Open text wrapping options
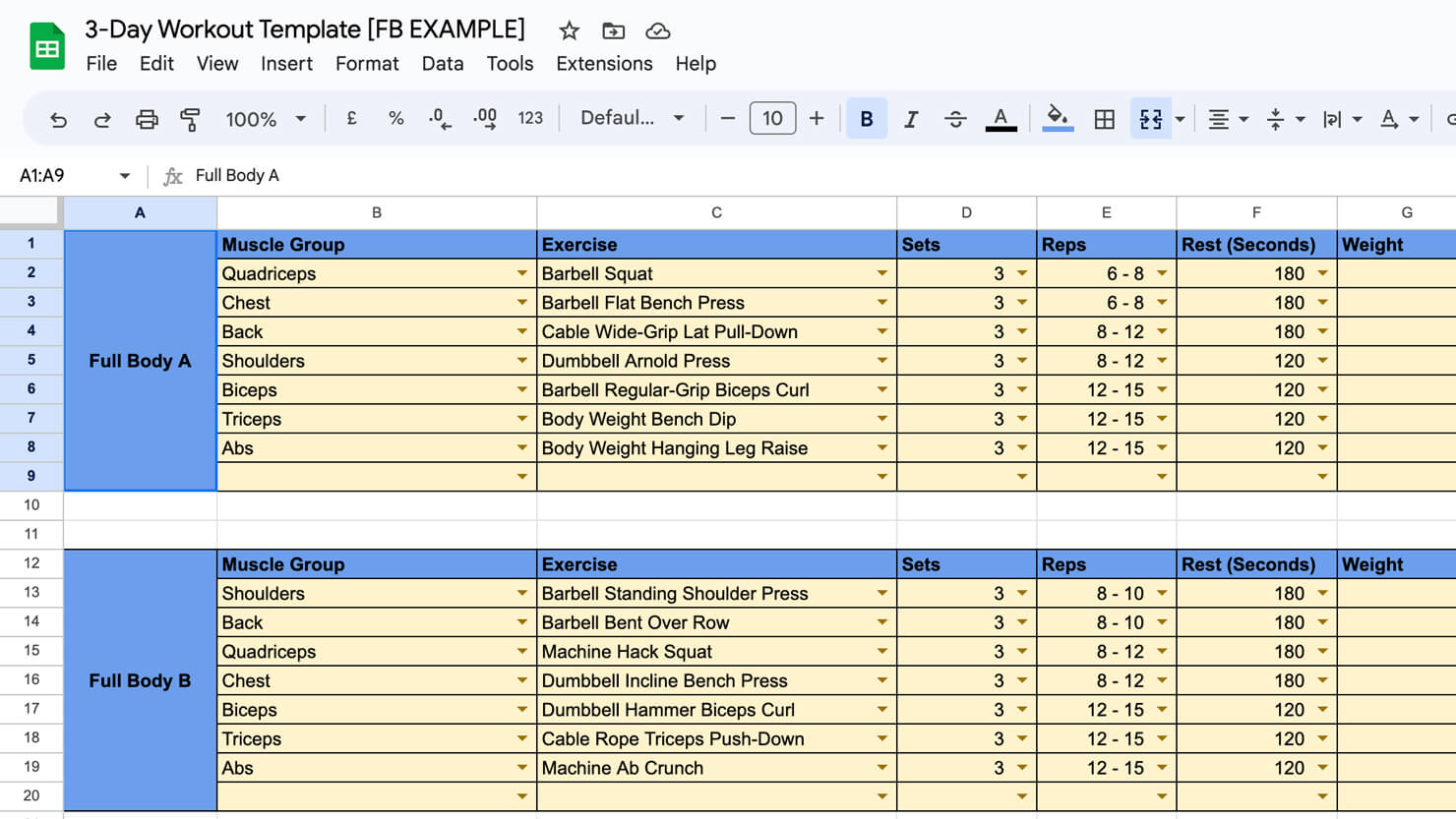1456x819 pixels. tap(1342, 119)
